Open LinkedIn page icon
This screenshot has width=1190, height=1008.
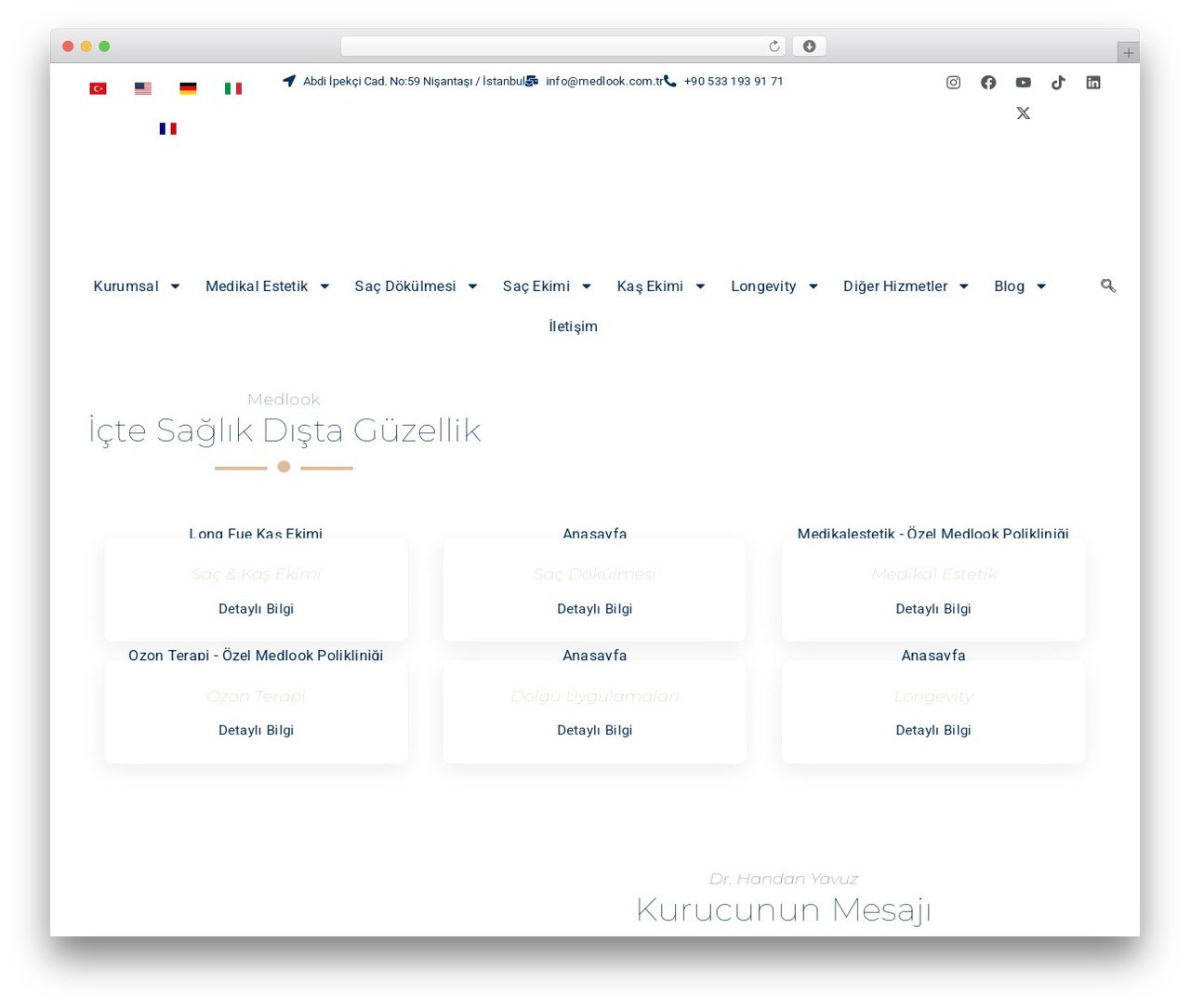click(1093, 83)
